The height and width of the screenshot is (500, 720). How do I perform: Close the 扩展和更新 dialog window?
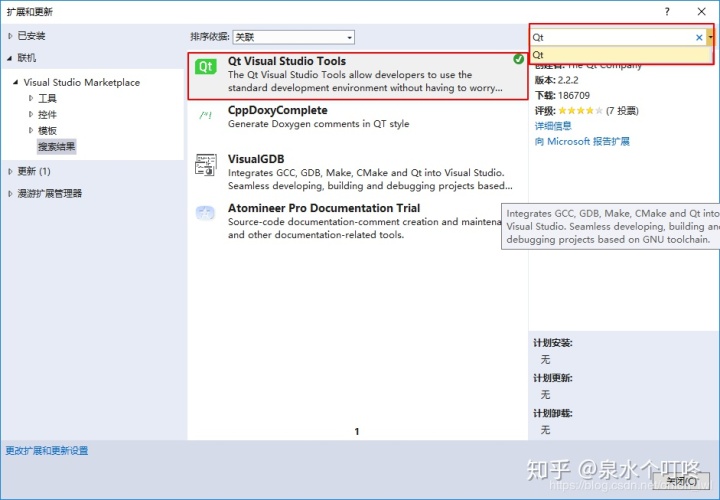tap(701, 12)
